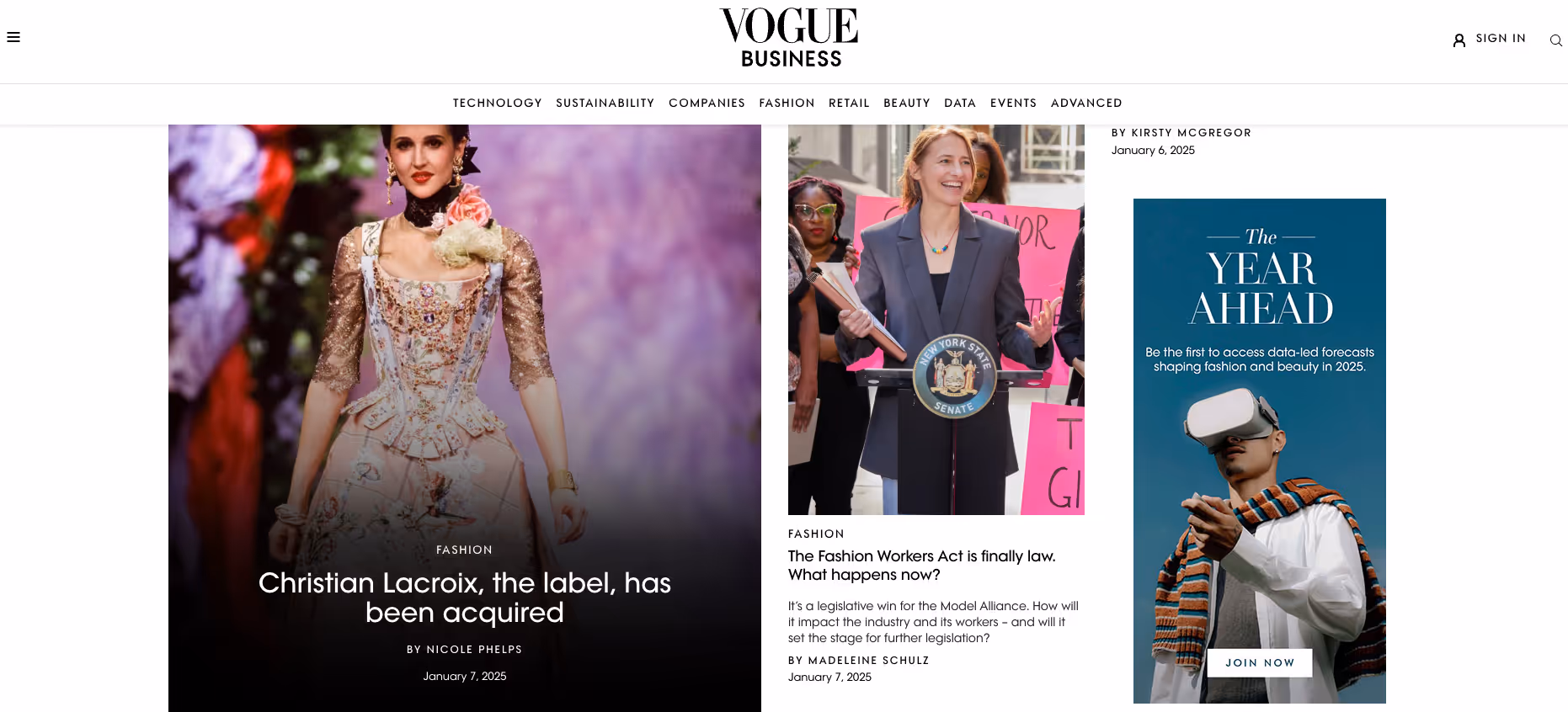The image size is (1568, 712).
Task: Select Beauty from the navigation
Action: (x=907, y=103)
